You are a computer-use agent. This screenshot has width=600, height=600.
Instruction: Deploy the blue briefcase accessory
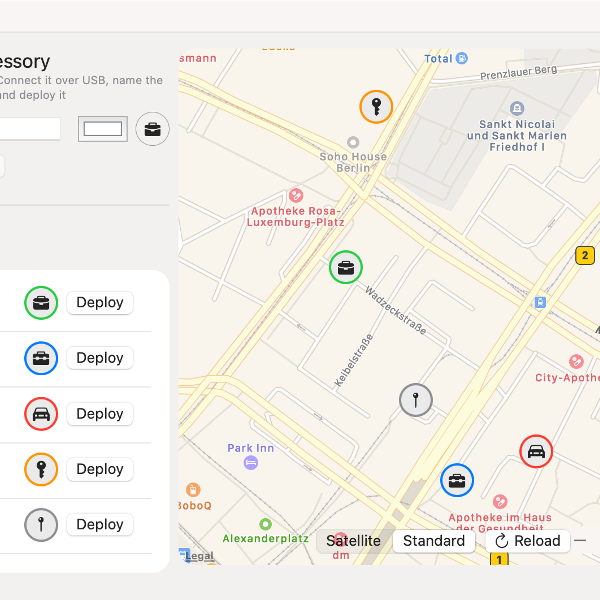100,358
